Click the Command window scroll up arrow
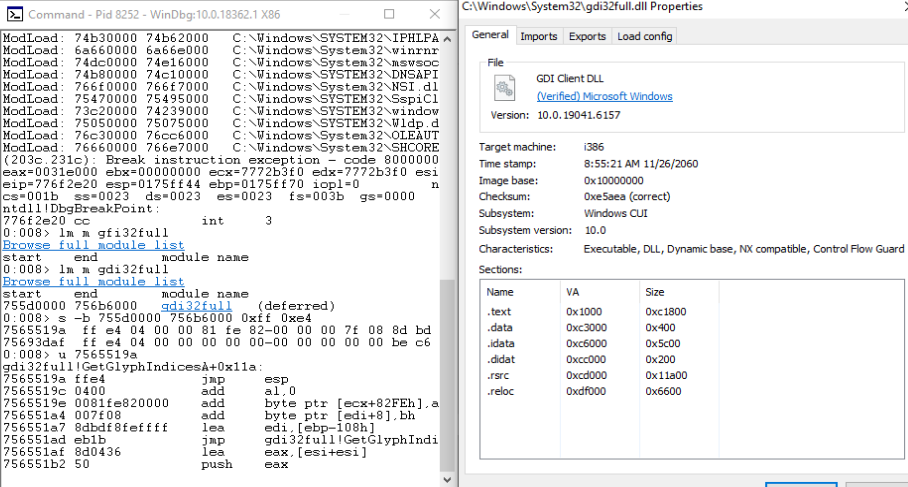 [x=447, y=39]
